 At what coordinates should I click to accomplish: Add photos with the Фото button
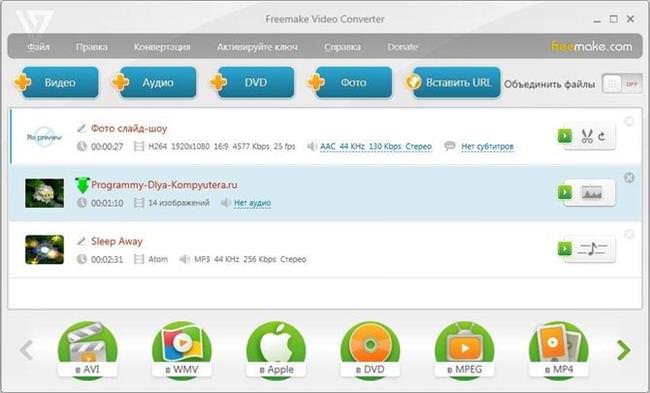(x=350, y=82)
